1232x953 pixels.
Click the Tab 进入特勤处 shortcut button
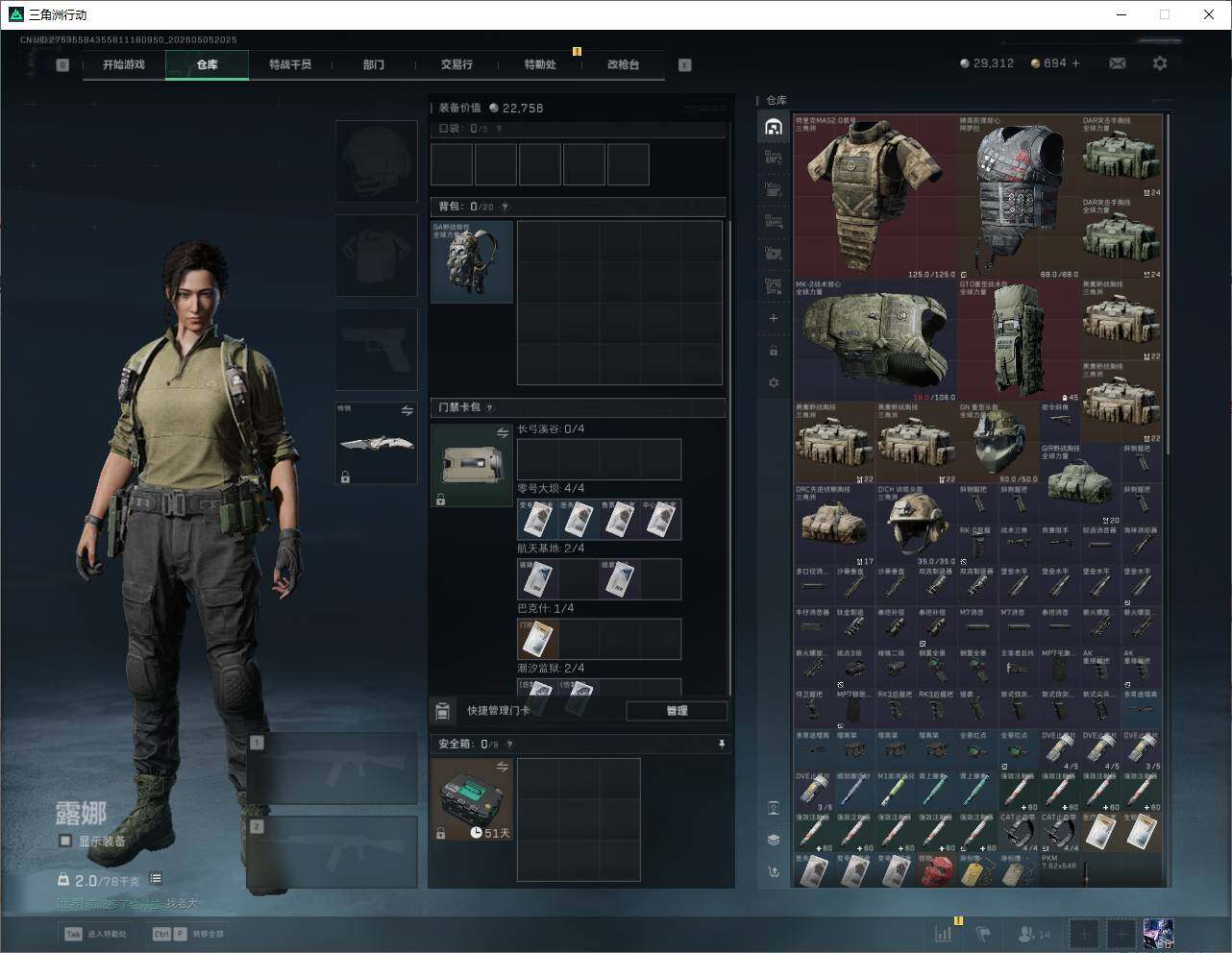(96, 934)
